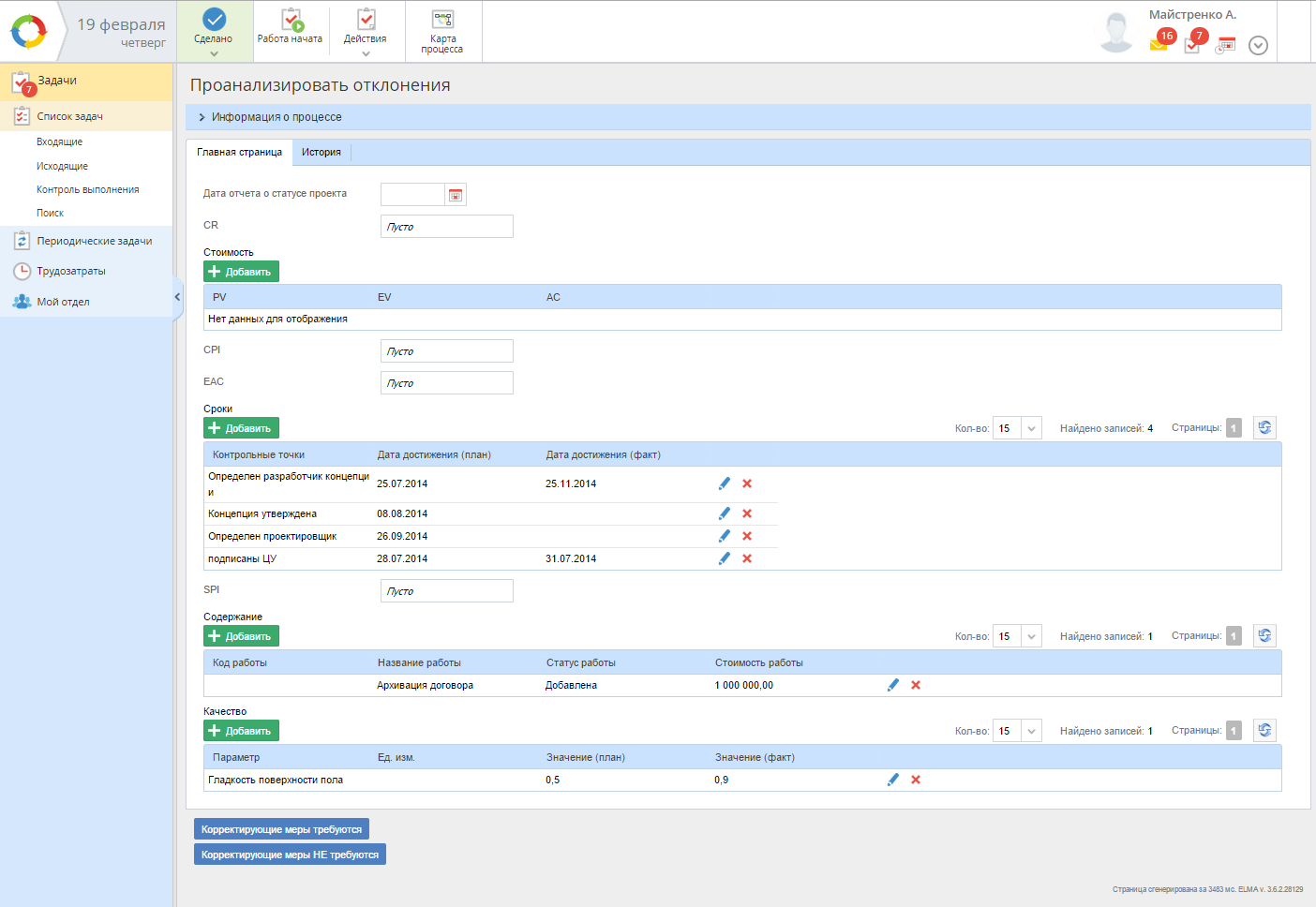This screenshot has width=1316, height=907.
Task: Open the calendar icon in header
Action: 1226,44
